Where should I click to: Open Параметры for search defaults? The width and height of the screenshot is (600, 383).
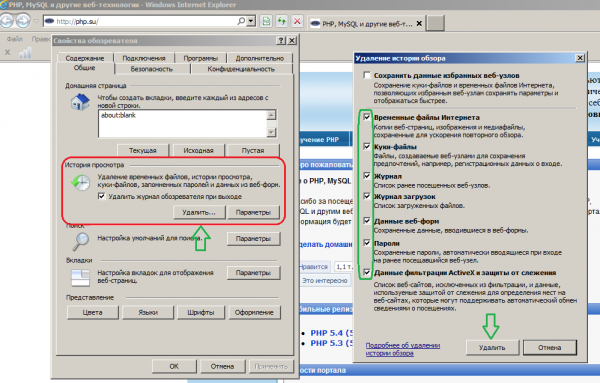click(x=253, y=238)
